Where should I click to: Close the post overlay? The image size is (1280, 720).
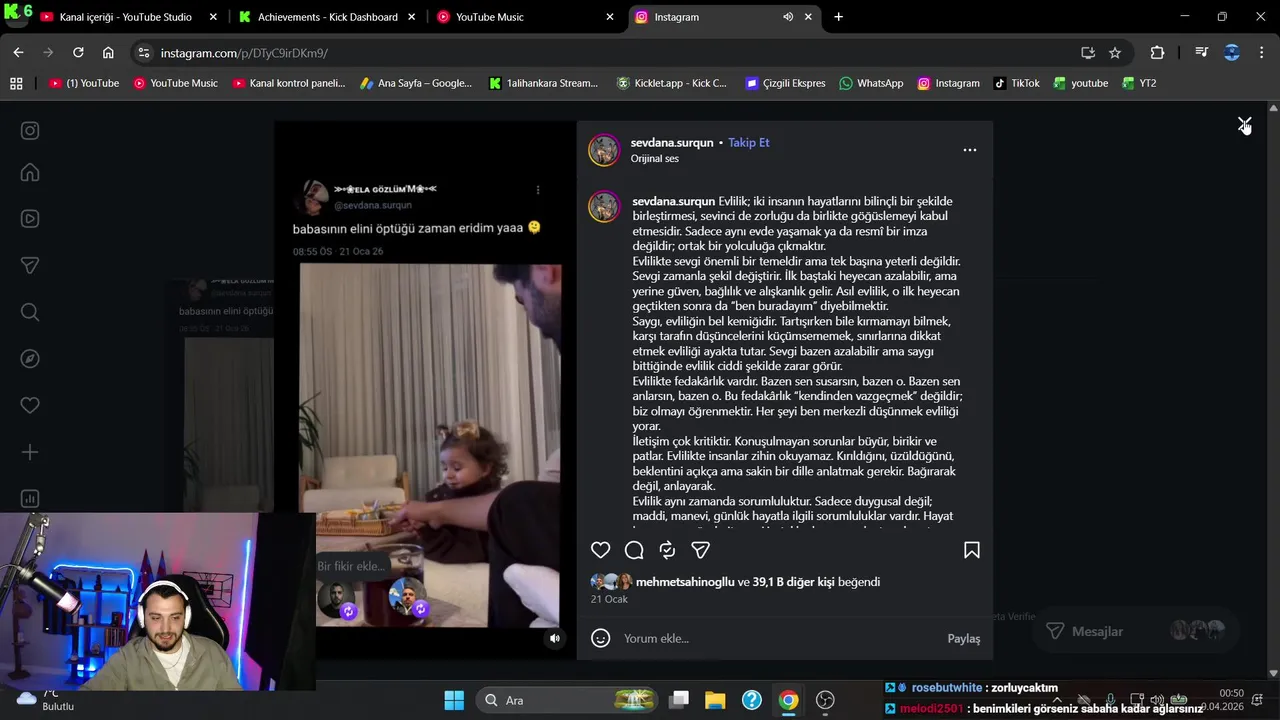point(1244,124)
